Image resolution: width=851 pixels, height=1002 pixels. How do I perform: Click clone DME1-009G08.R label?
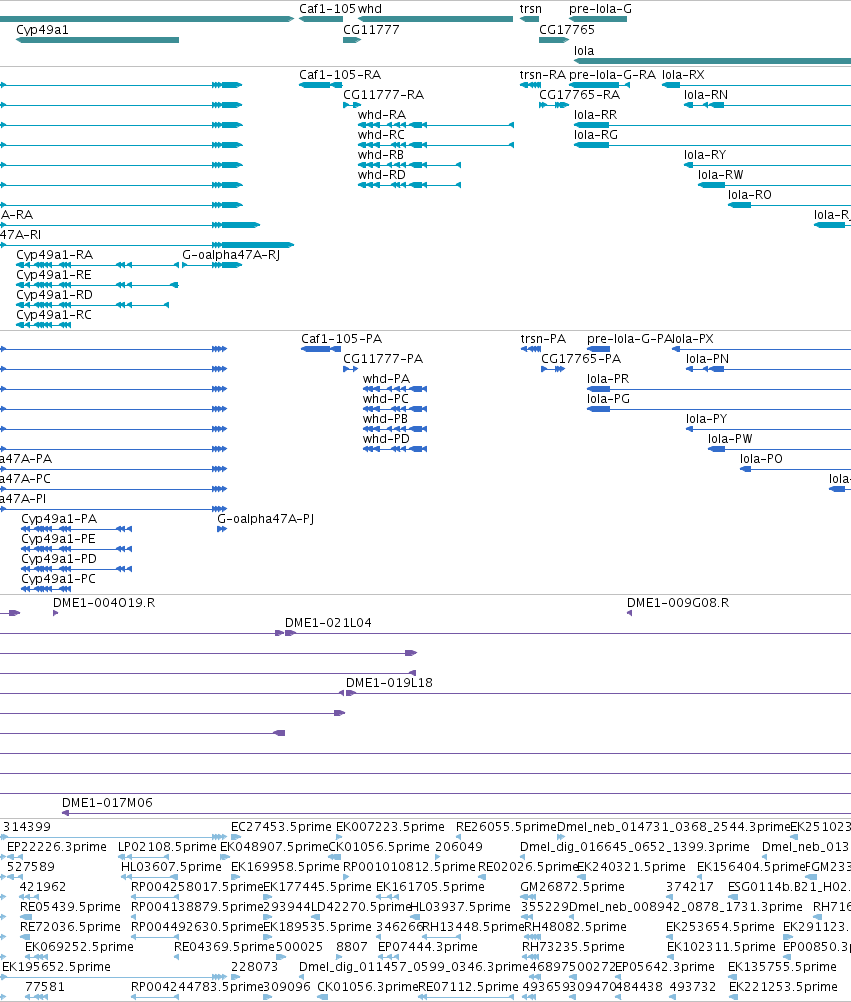[678, 603]
